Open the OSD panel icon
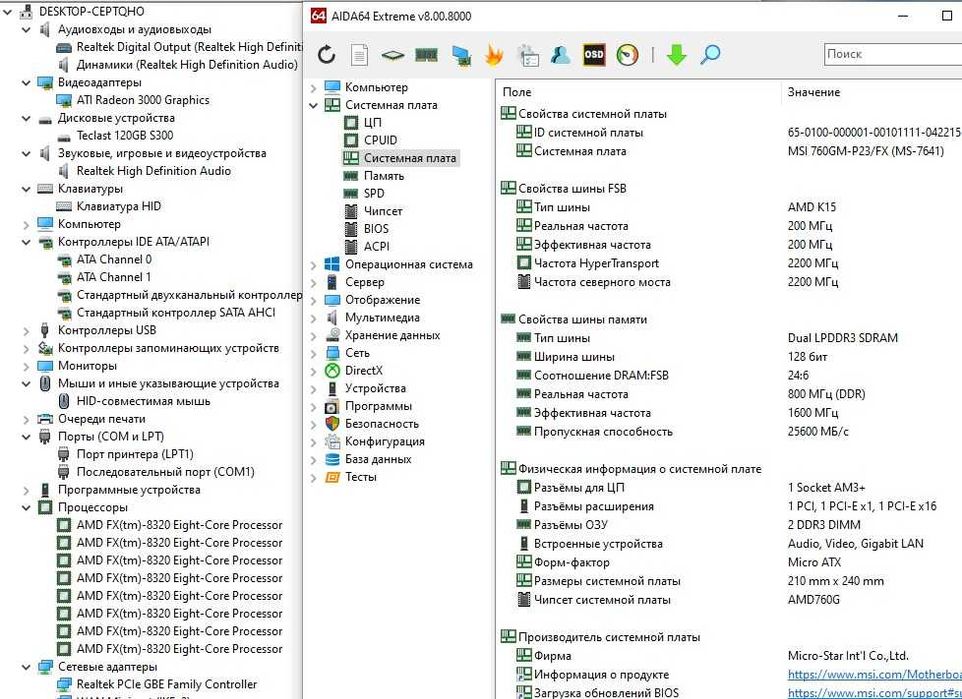This screenshot has width=962, height=699. 593,55
